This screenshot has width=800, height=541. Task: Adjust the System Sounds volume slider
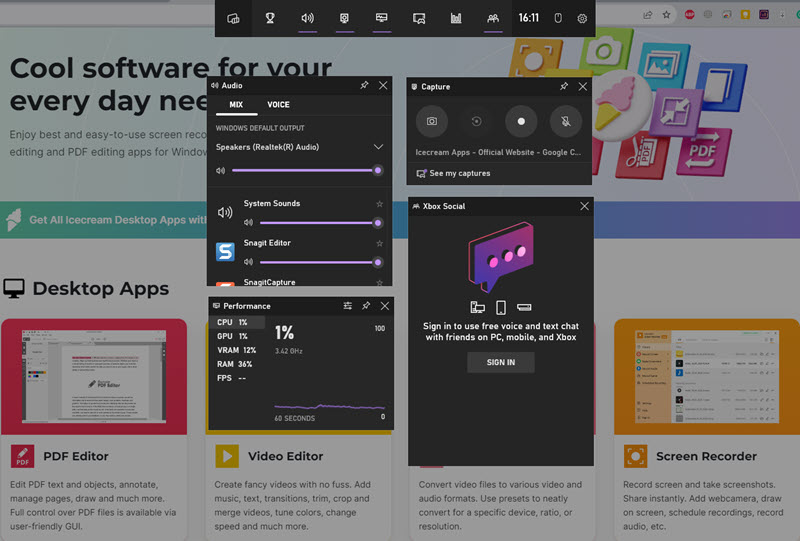coord(319,223)
